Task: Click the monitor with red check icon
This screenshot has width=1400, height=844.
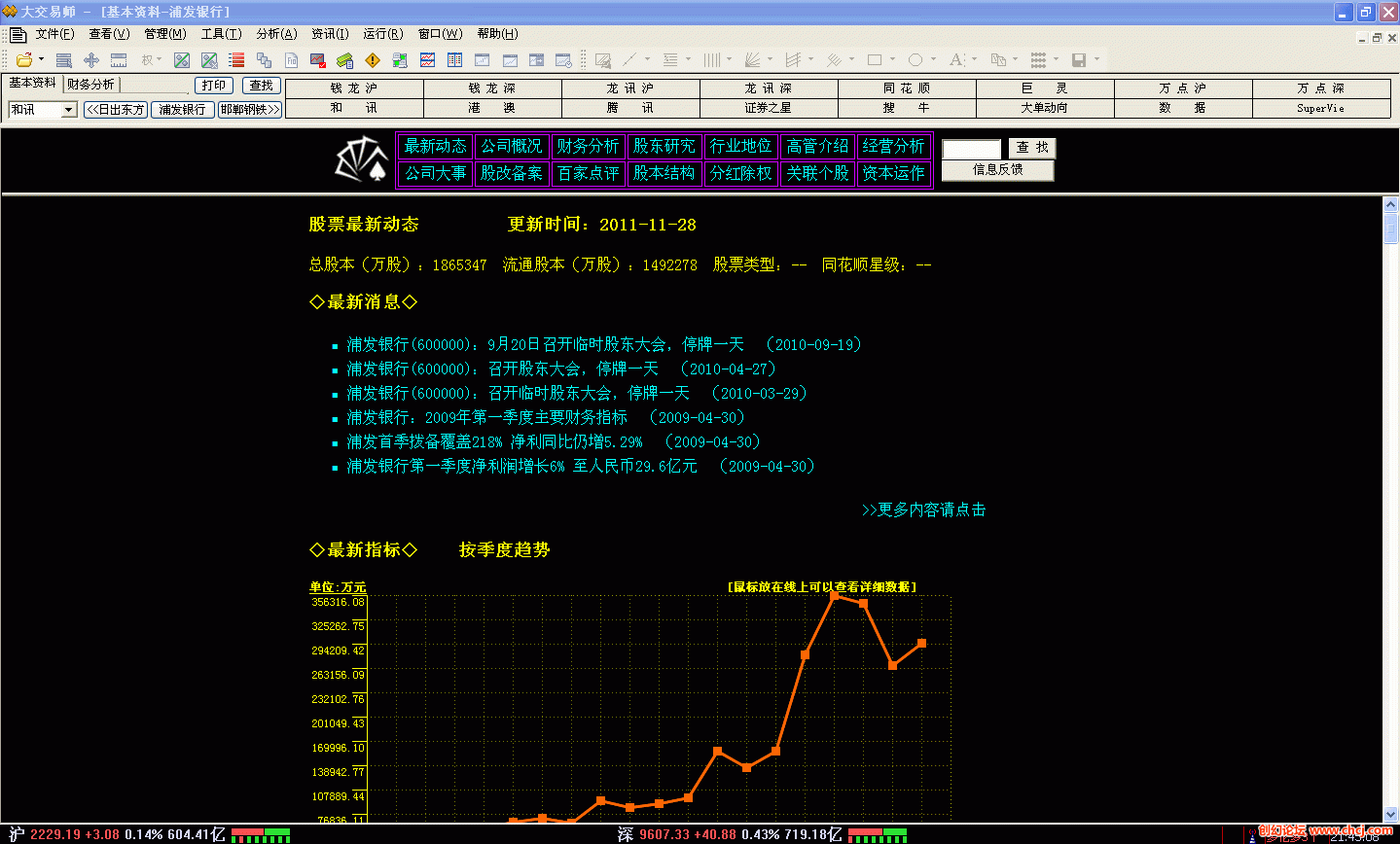Action: click(318, 60)
